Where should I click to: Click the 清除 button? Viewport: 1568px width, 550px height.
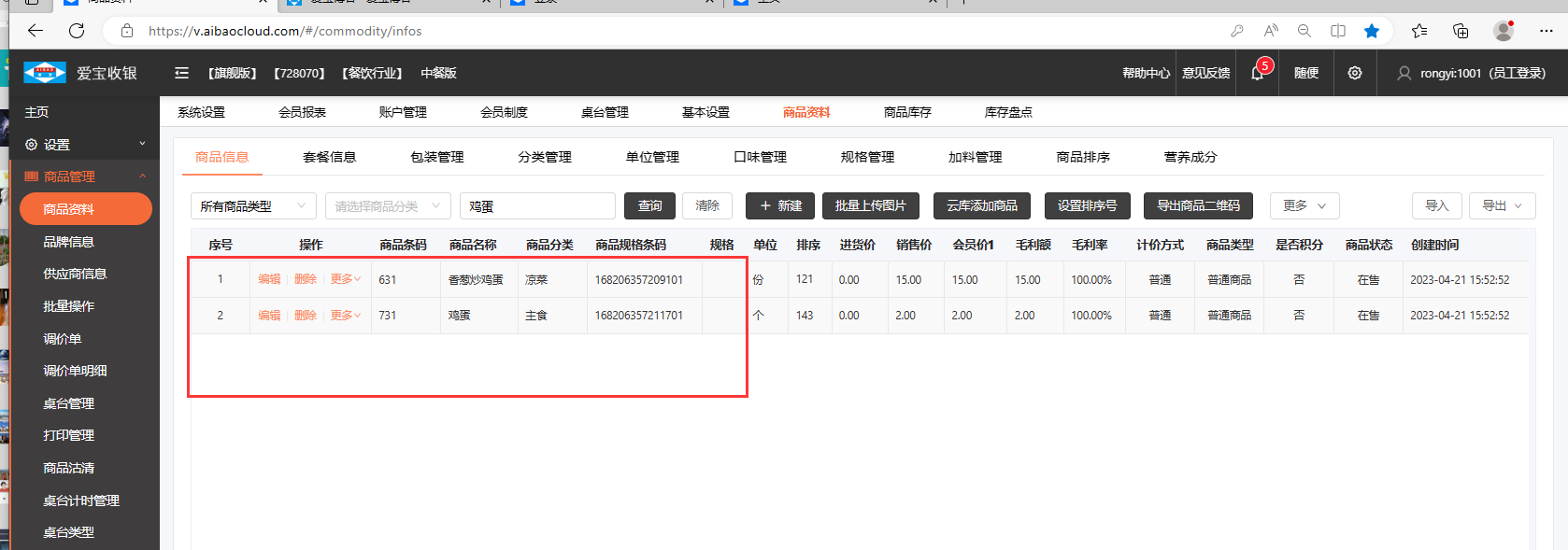[x=707, y=205]
